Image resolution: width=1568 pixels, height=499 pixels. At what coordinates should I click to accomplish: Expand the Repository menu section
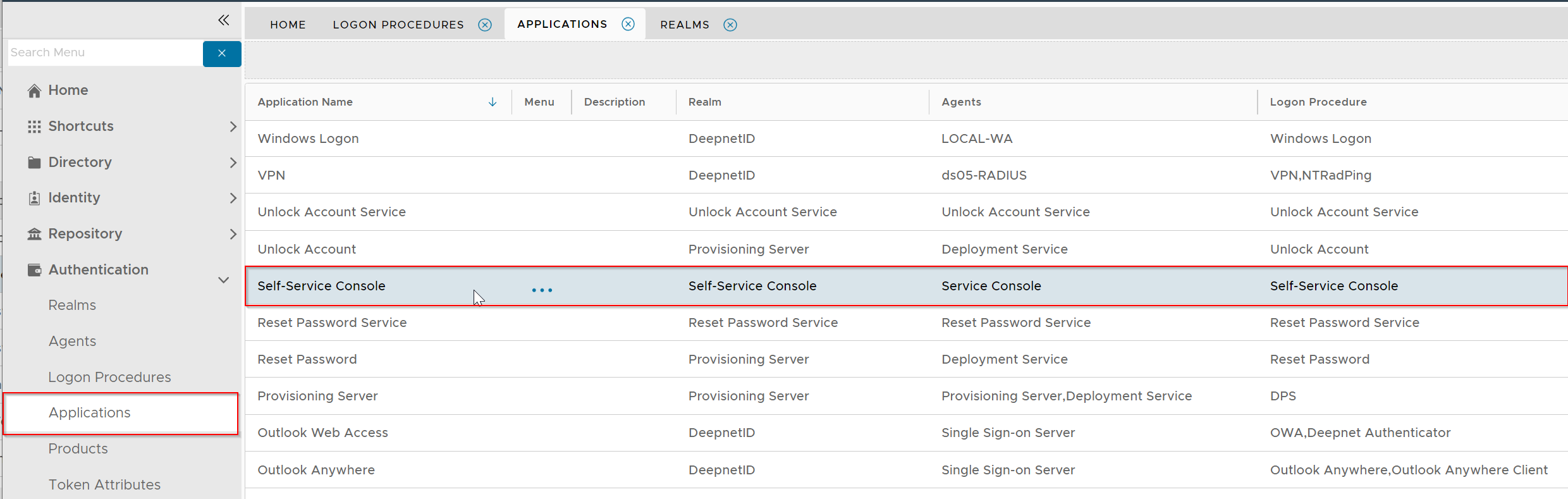click(x=233, y=234)
